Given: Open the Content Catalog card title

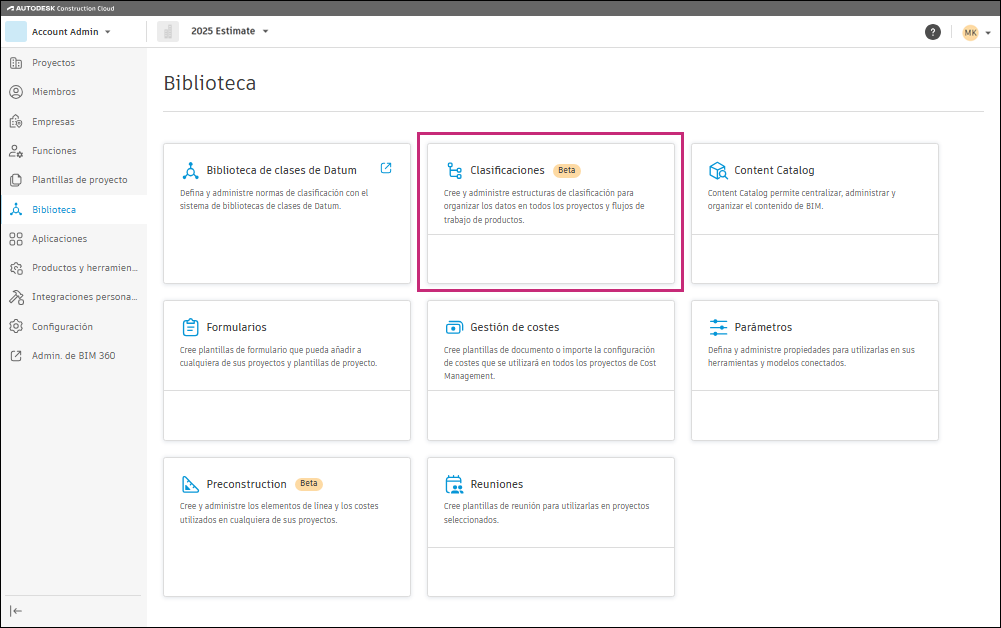Looking at the screenshot, I should [774, 170].
